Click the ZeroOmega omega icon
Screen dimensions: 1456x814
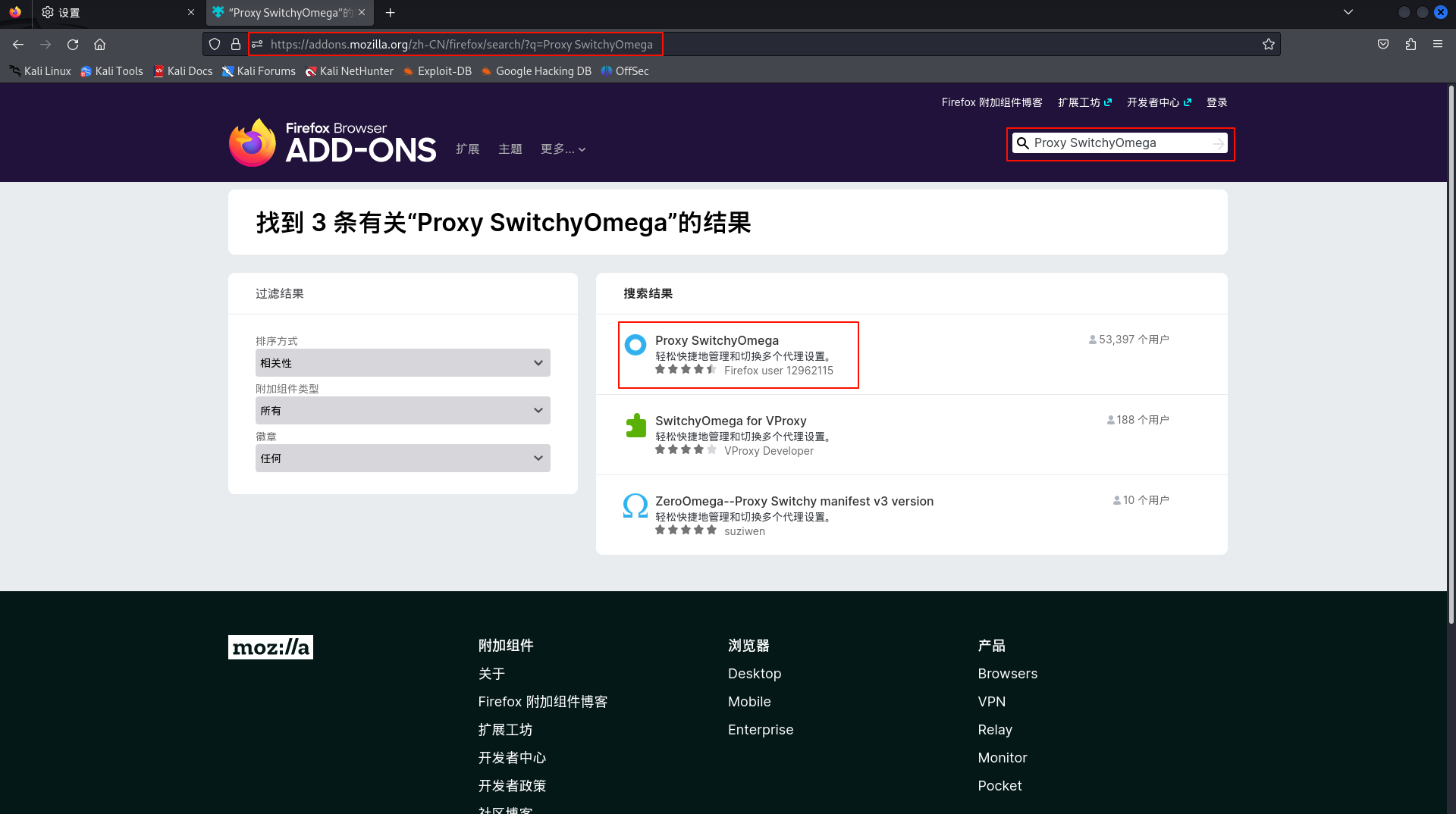point(635,506)
